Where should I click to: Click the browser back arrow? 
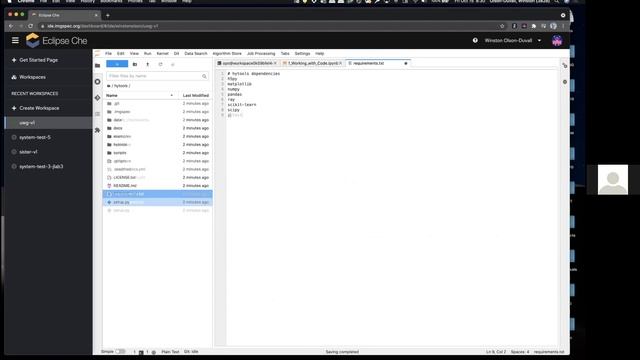click(11, 26)
